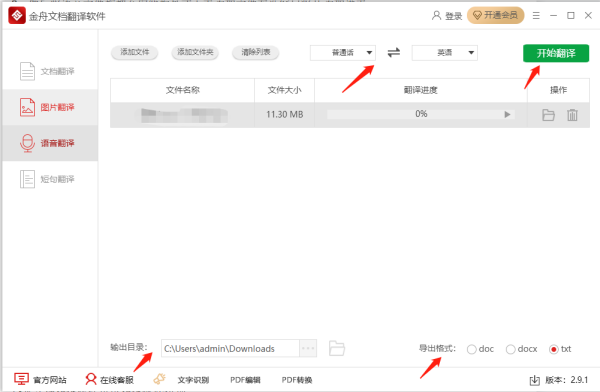Contact 在线客服 online support

click(x=109, y=379)
